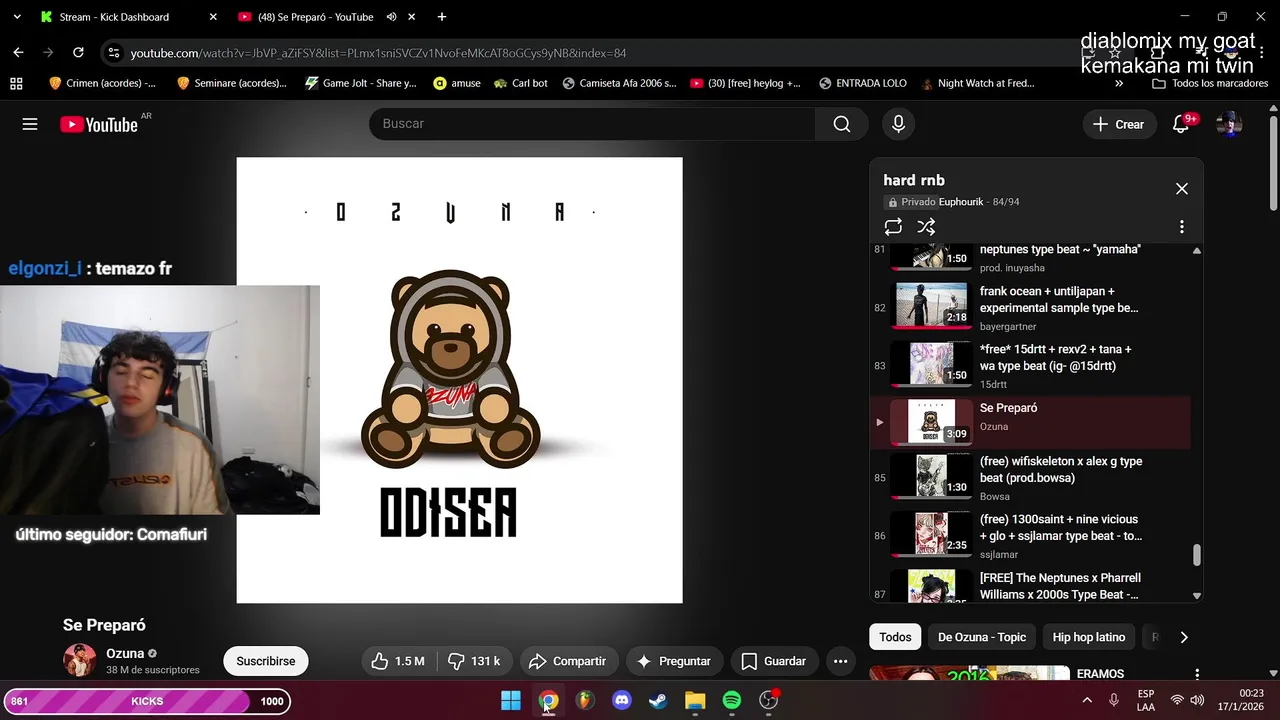Play neptunes type beat yamaha playlist item
The image size is (1280, 720).
1030,257
